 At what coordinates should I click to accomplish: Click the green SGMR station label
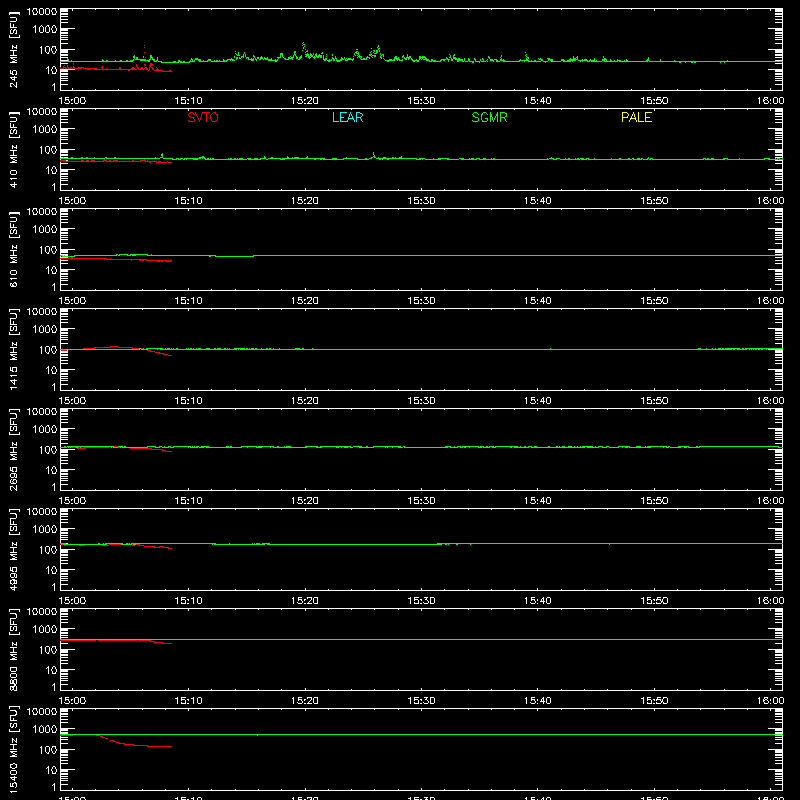point(489,117)
